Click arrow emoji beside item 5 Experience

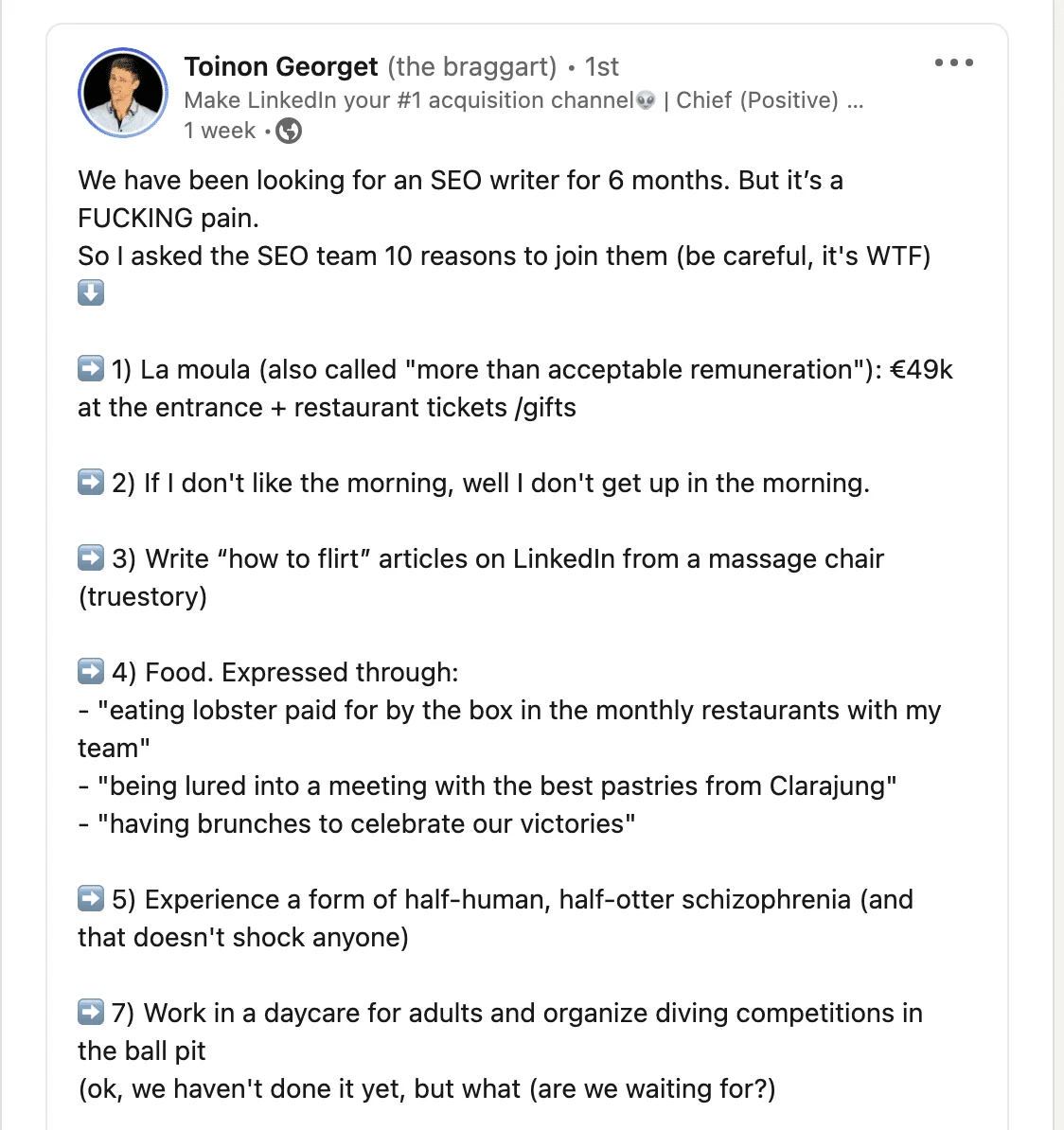(x=91, y=899)
